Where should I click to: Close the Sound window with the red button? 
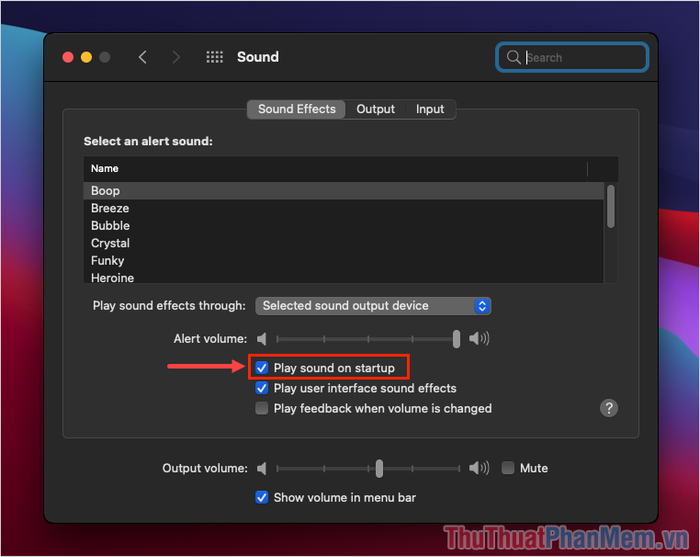(68, 57)
